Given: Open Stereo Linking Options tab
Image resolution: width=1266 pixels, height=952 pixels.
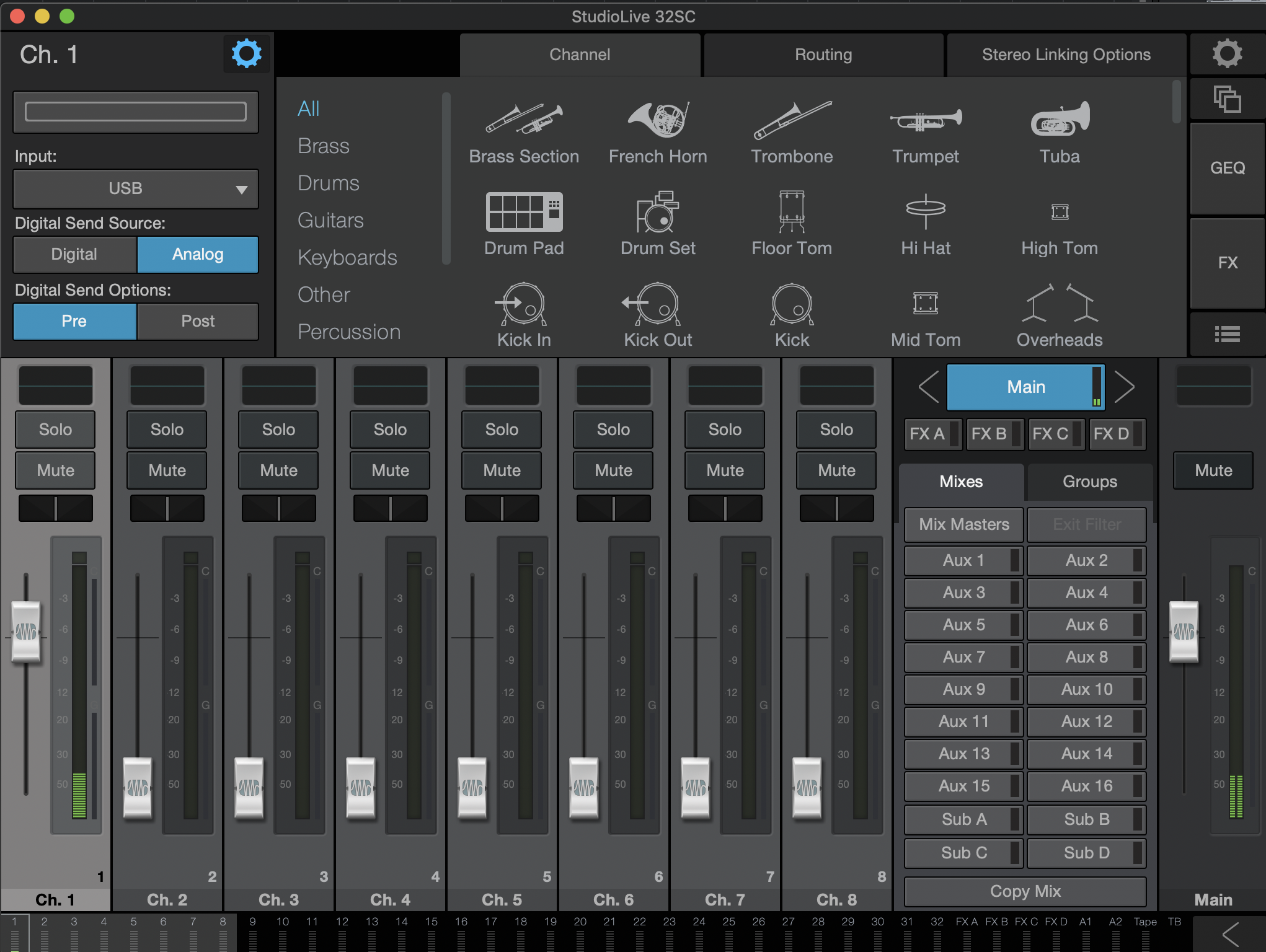Looking at the screenshot, I should click(1066, 55).
